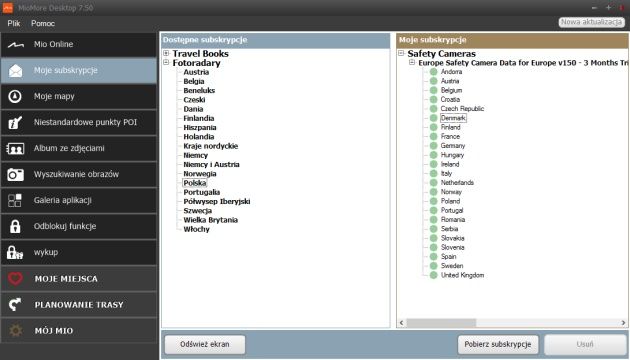Select Denmark in my subscriptions
This screenshot has height=360, width=630.
[x=453, y=118]
